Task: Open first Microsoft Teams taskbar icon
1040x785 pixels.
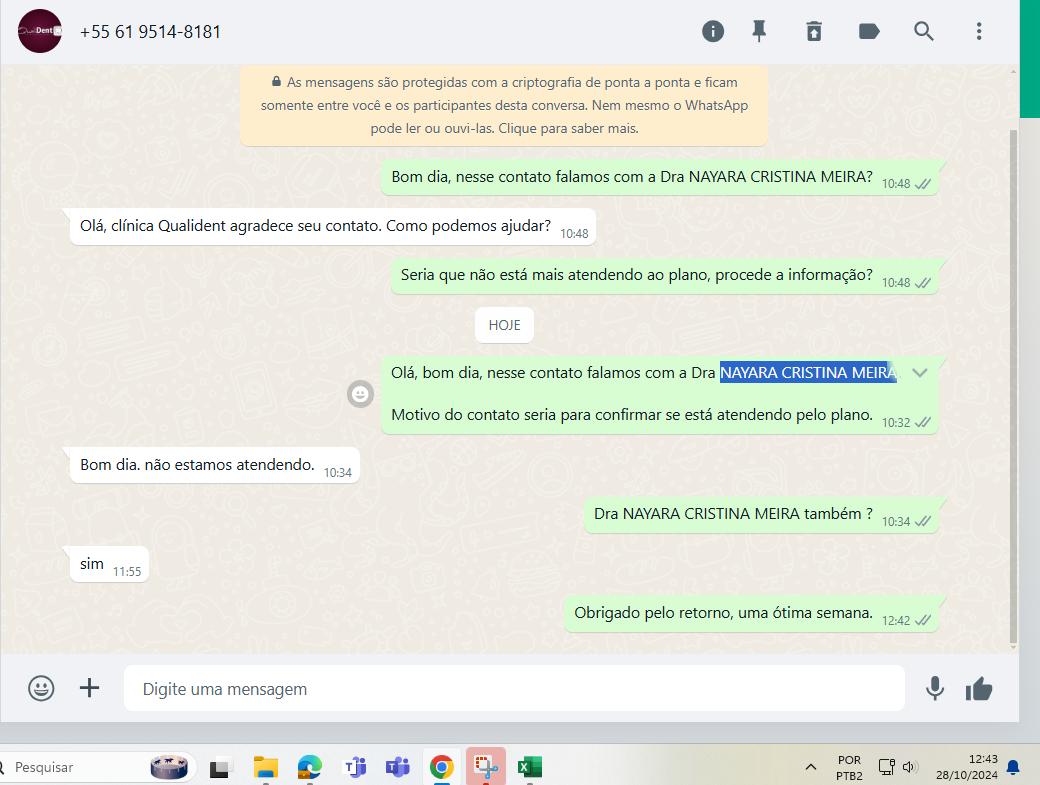Action: point(354,767)
